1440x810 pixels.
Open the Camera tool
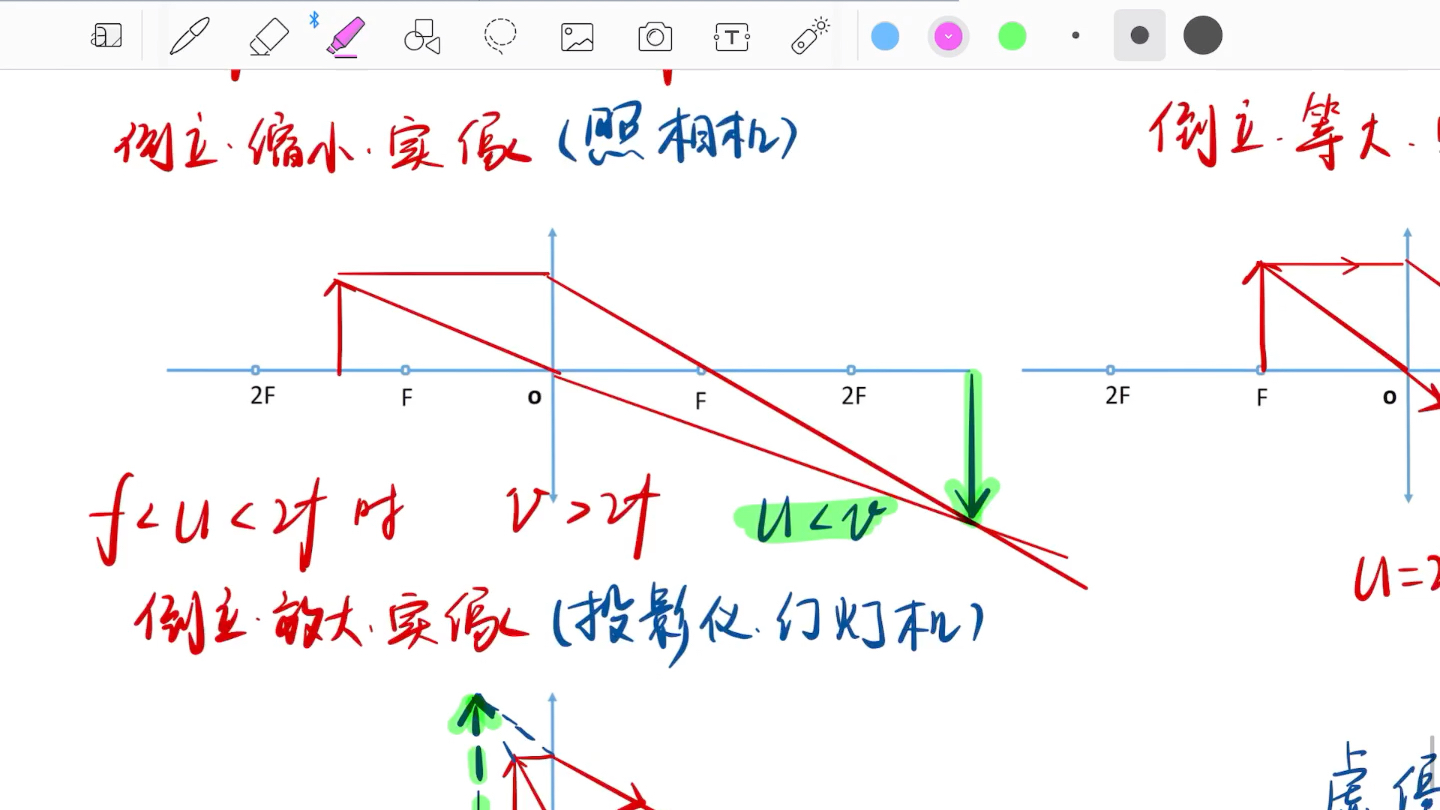coord(655,38)
